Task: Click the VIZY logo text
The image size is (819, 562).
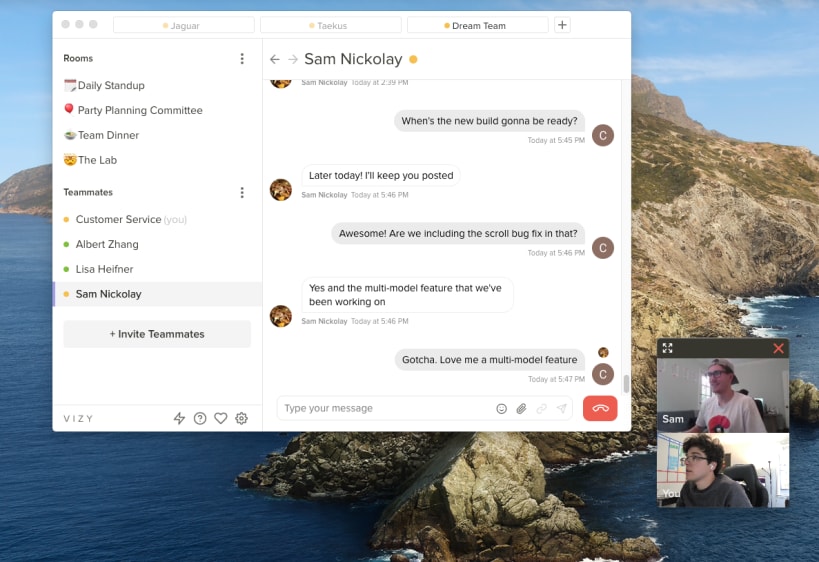Action: [78, 419]
